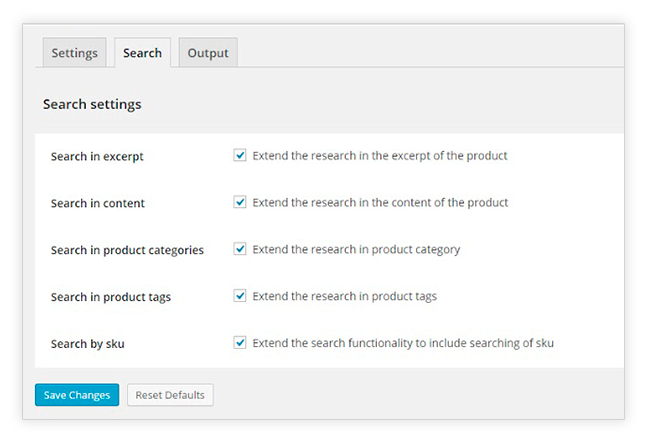
Task: Click the 'Search settings' section heading
Action: tap(92, 104)
